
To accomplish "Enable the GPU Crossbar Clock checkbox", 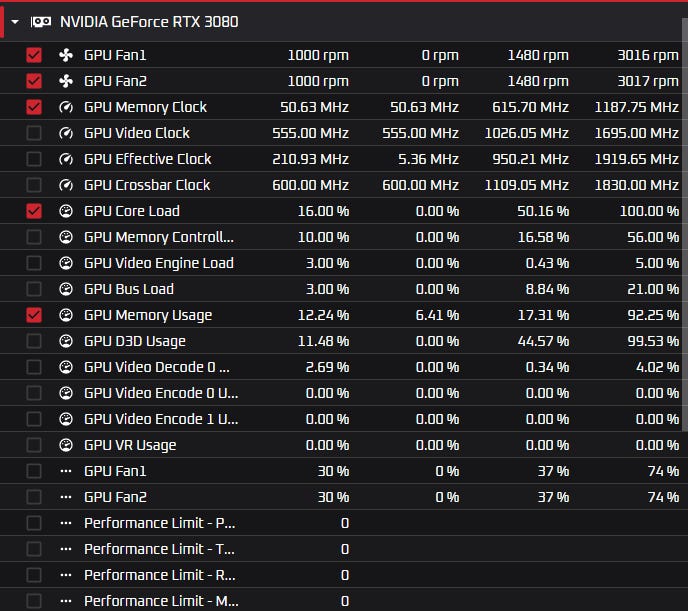I will (x=34, y=185).
